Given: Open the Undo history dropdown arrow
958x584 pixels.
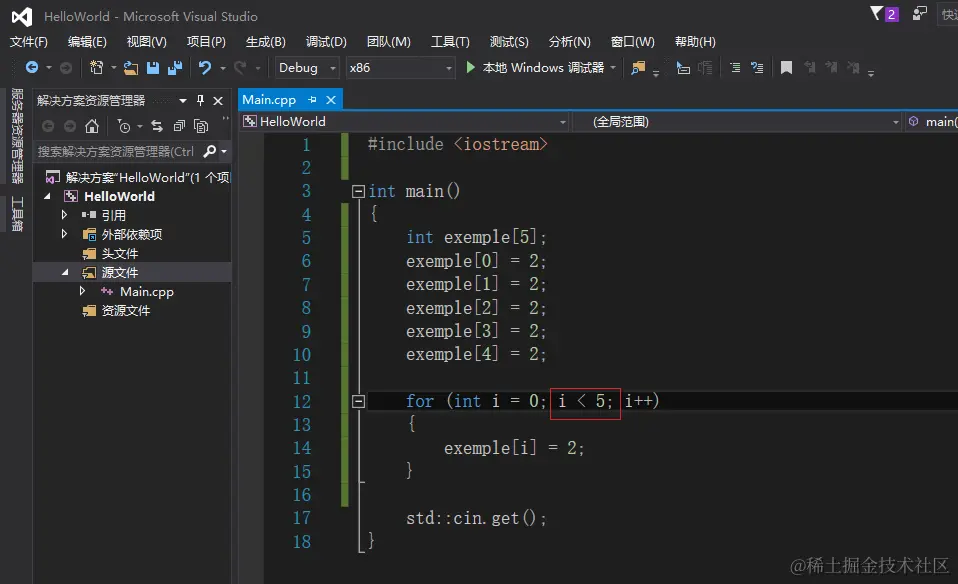Looking at the screenshot, I should tap(223, 68).
